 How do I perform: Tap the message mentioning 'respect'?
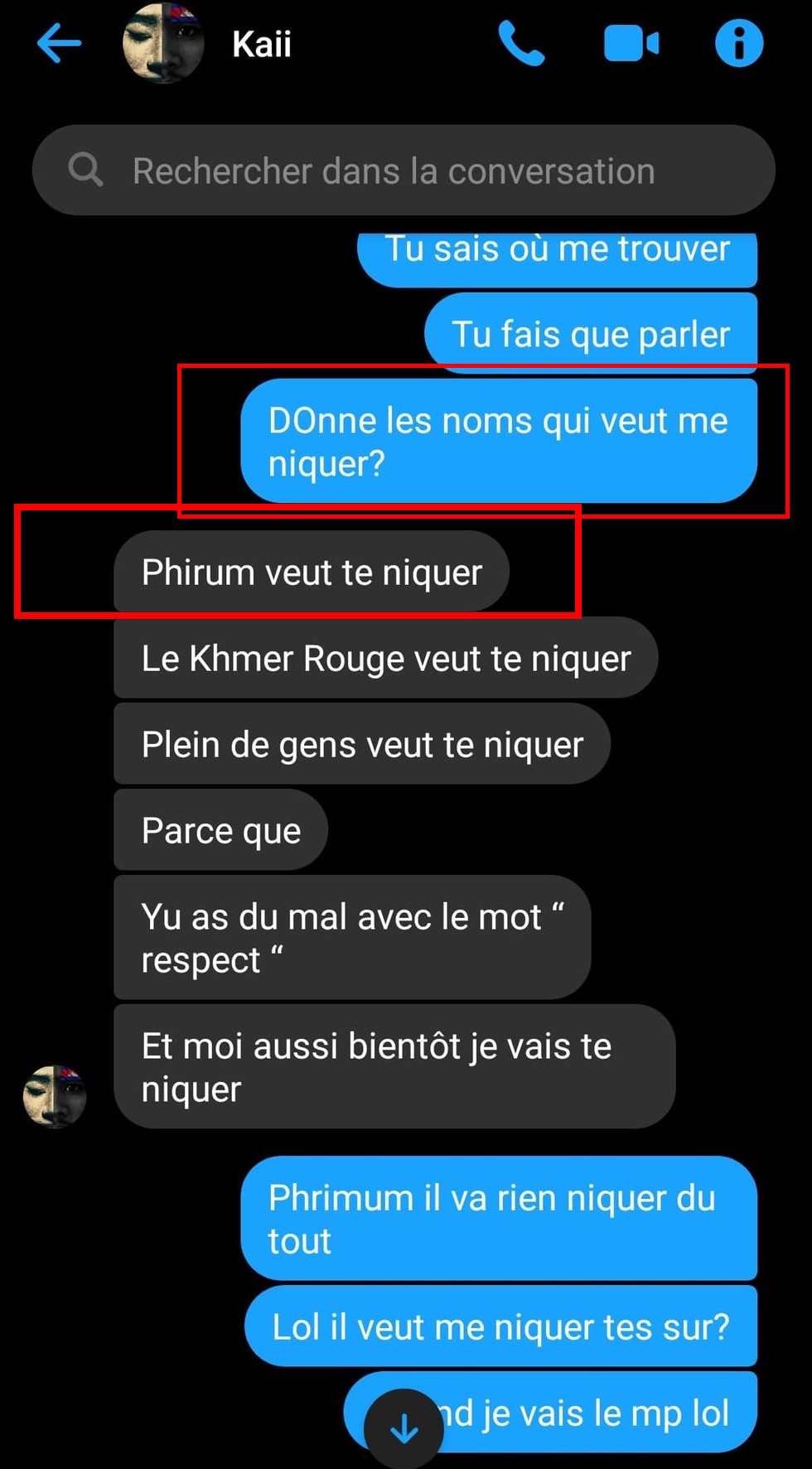(x=352, y=938)
